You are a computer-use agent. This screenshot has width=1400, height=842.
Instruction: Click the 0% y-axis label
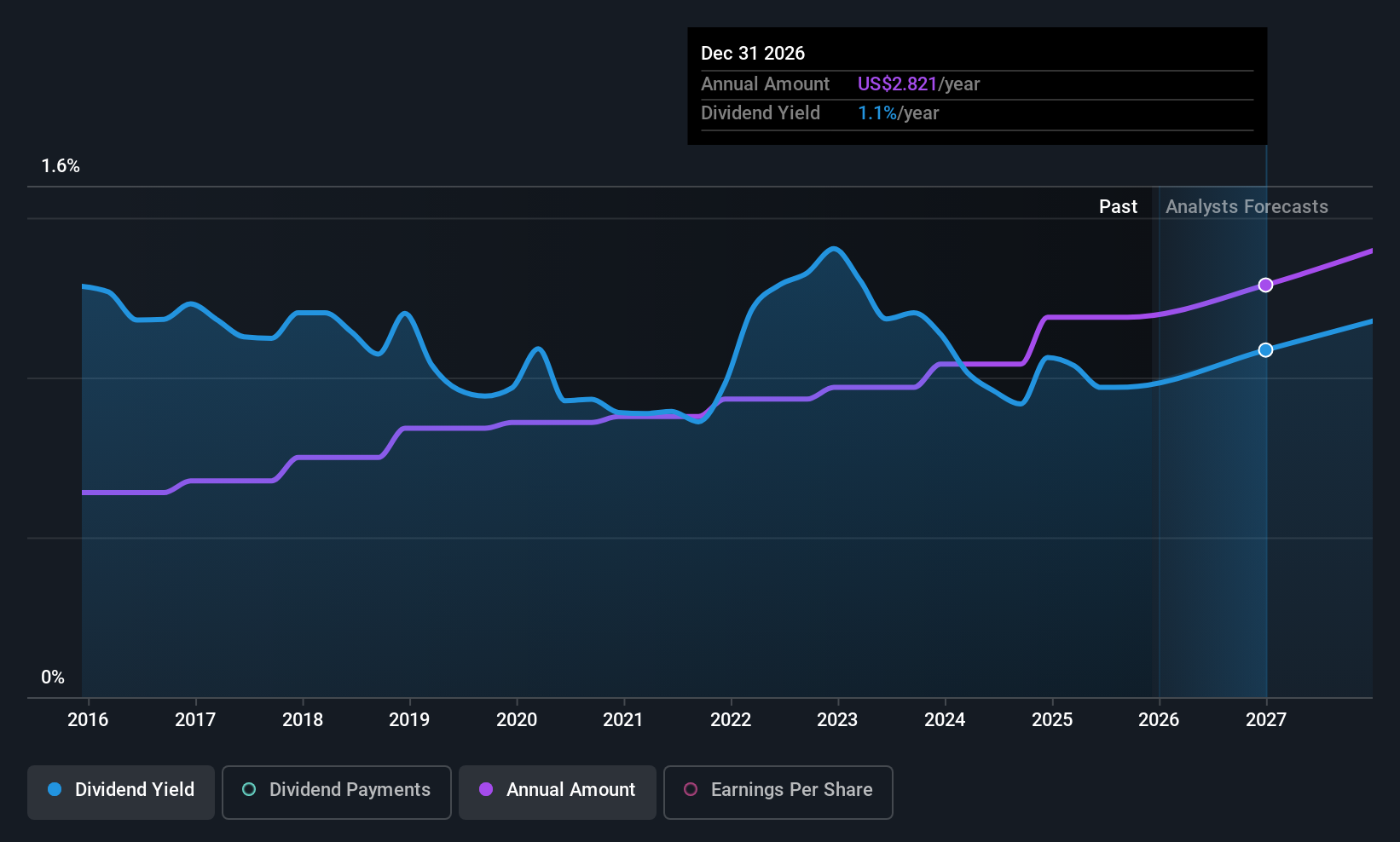point(53,678)
